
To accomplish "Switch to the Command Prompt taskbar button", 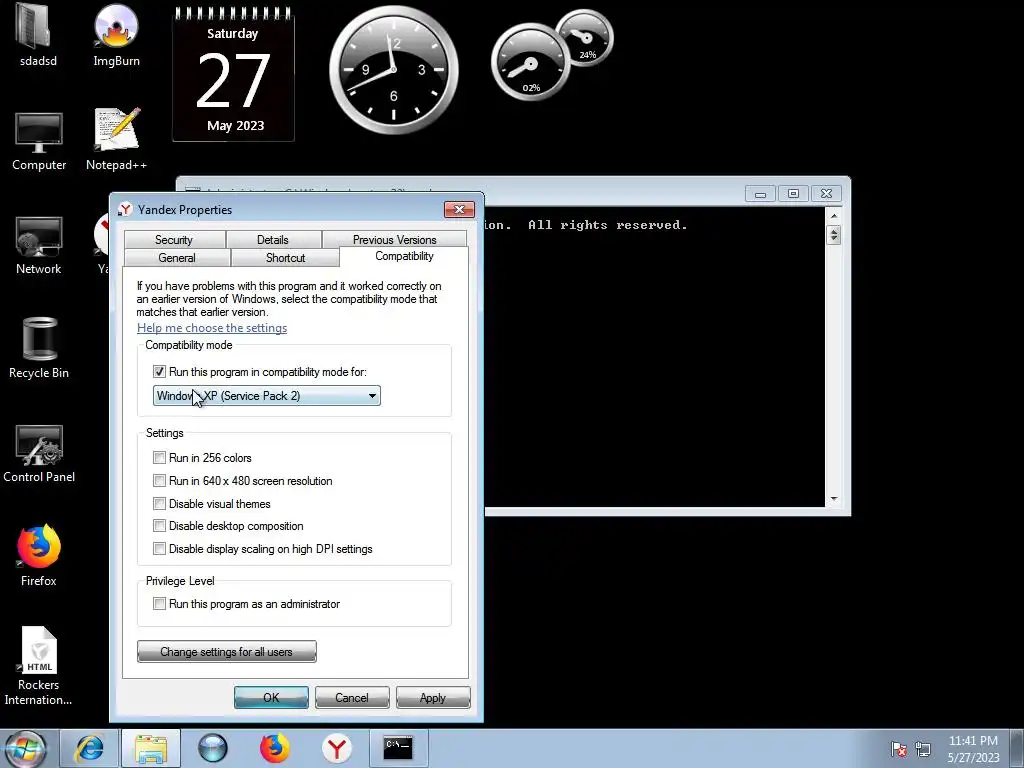I will click(398, 748).
